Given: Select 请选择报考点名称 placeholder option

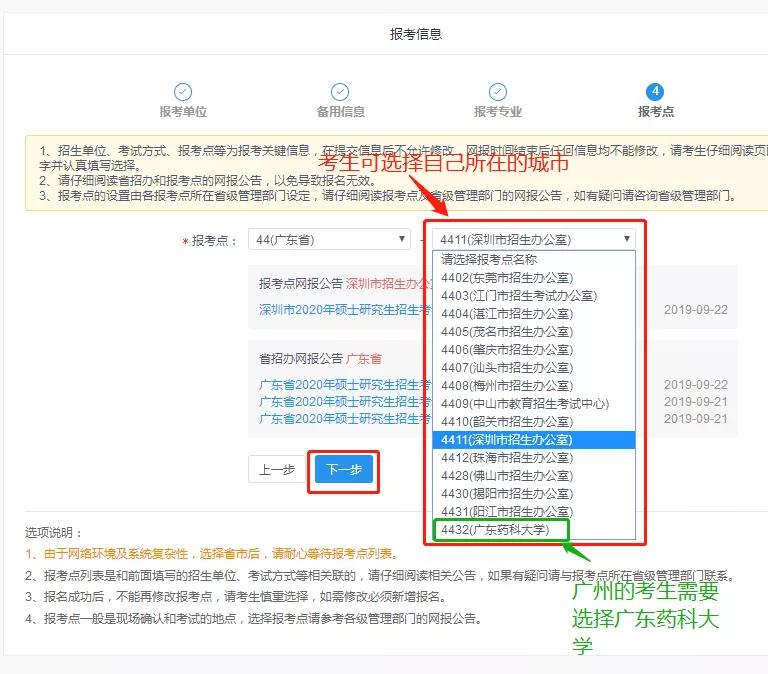Looking at the screenshot, I should click(534, 260).
